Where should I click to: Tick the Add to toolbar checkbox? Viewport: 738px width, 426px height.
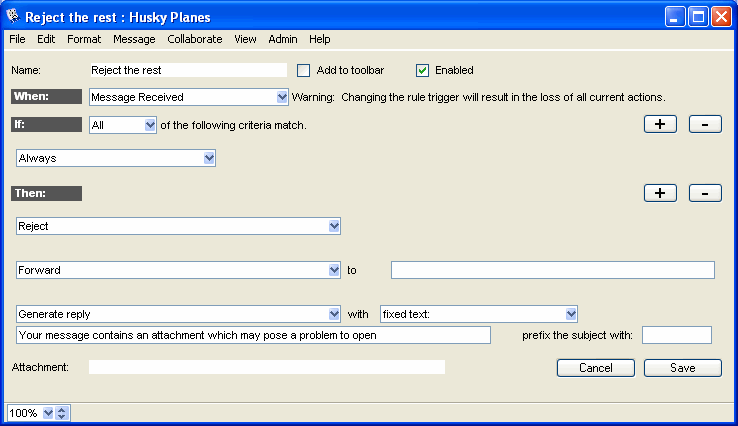pos(304,70)
